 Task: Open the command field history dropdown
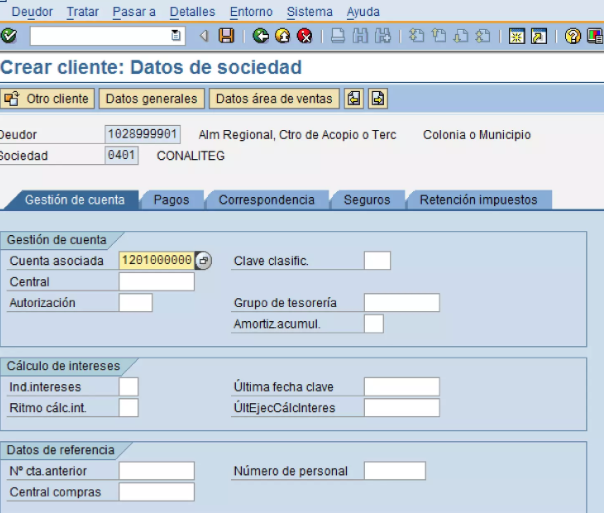click(176, 35)
